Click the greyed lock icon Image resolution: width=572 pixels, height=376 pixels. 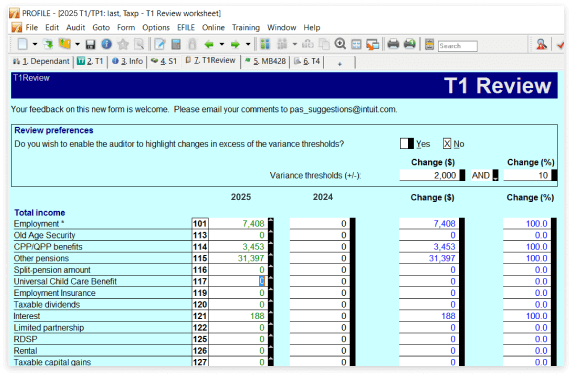pos(192,44)
